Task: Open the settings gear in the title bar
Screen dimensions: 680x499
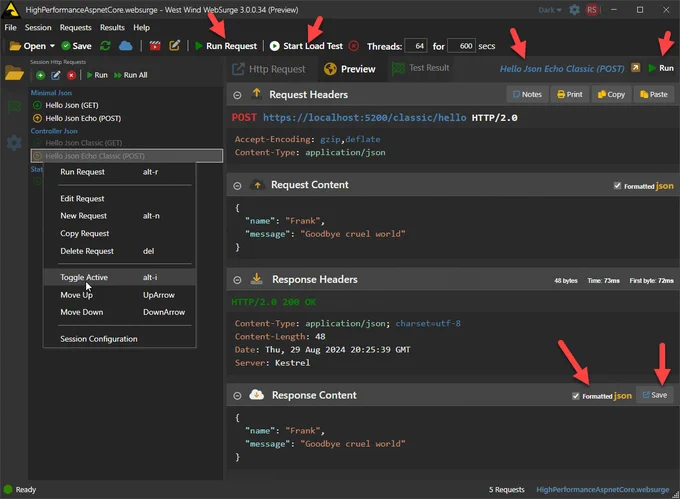Action: (574, 10)
